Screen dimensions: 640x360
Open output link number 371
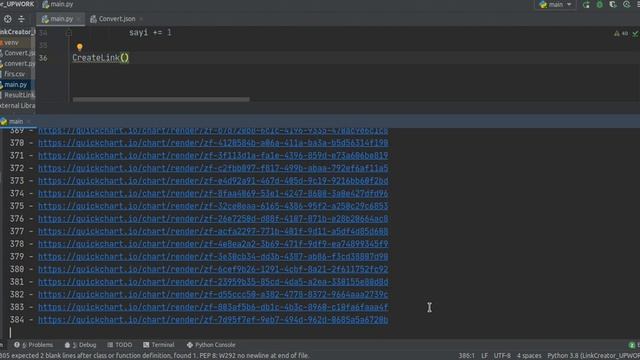click(213, 156)
